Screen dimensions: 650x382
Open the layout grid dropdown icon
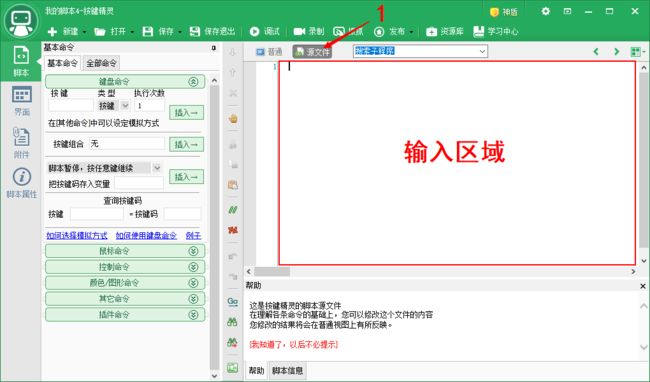[x=638, y=51]
